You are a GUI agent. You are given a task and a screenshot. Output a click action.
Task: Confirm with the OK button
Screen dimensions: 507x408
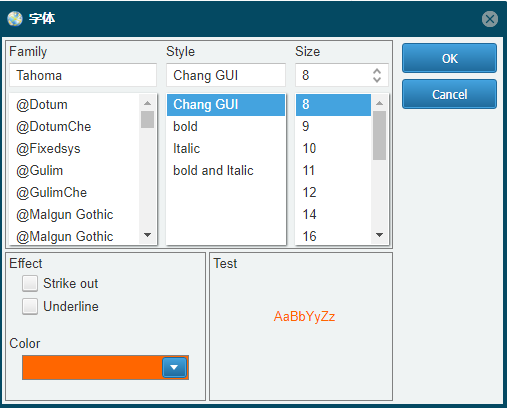pos(449,58)
